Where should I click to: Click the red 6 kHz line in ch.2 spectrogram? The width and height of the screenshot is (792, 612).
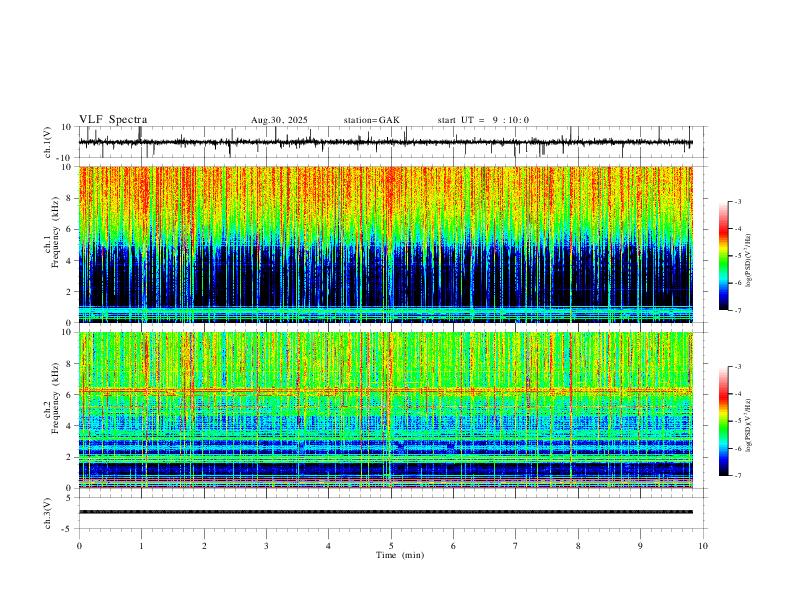click(x=385, y=390)
